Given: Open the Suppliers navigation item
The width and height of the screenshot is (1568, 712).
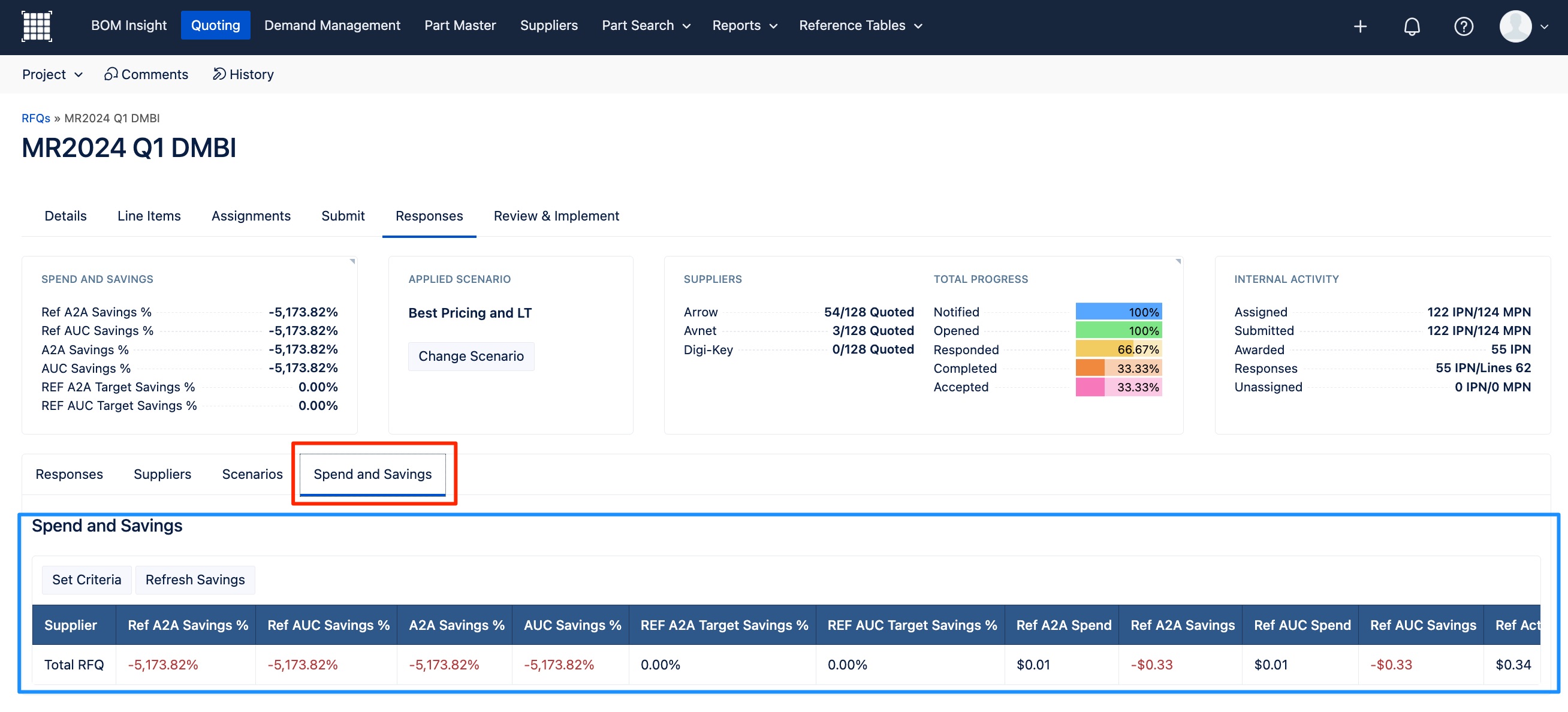Looking at the screenshot, I should coord(549,26).
